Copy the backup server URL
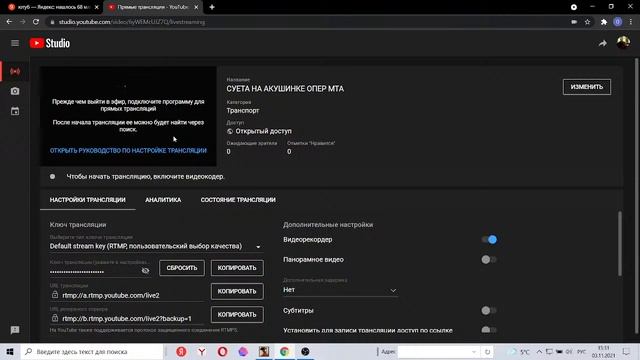This screenshot has height=360, width=640. [237, 315]
